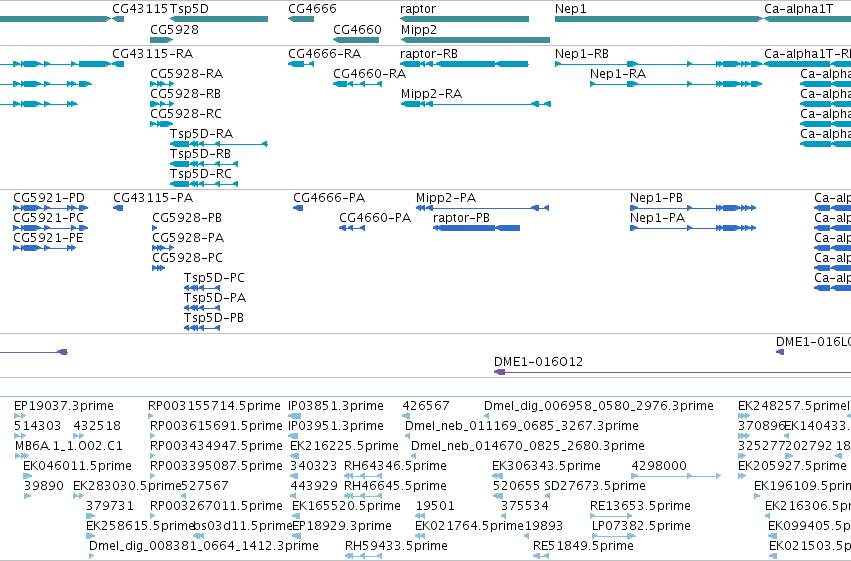Open the CG4666 gene label
Screen dimensions: 851x561
point(312,9)
